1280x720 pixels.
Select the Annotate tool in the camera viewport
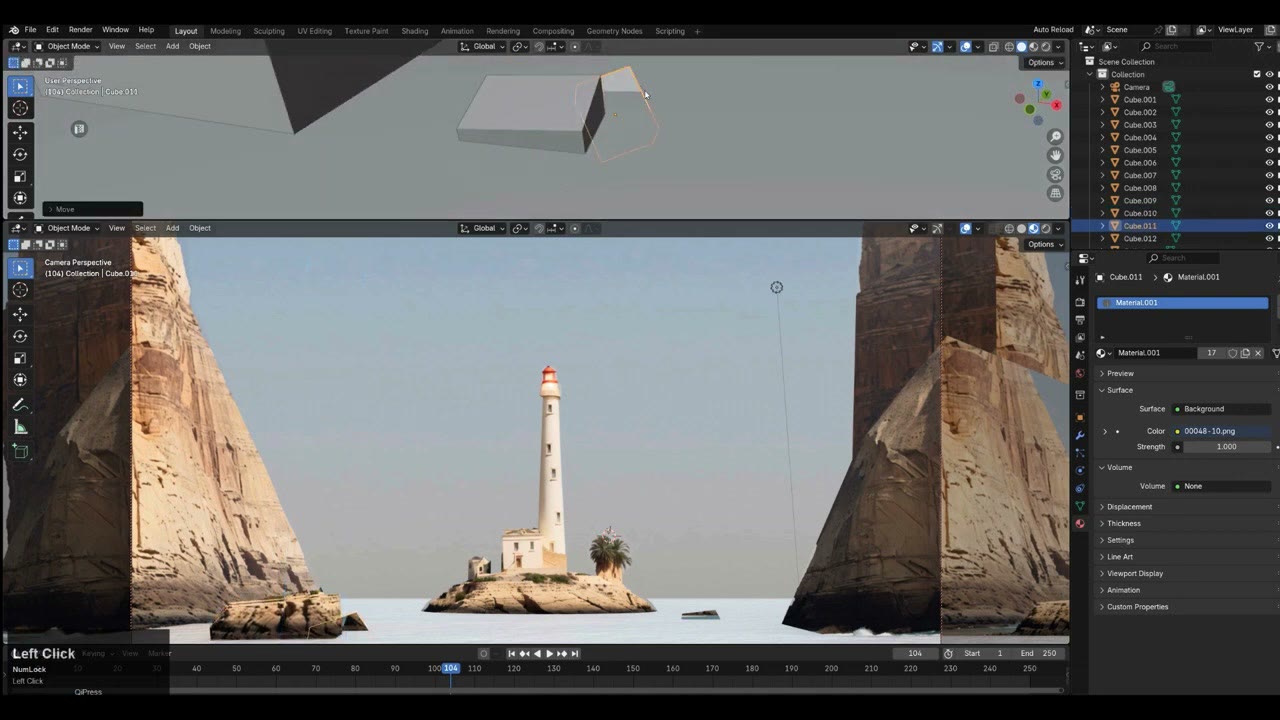pos(20,405)
